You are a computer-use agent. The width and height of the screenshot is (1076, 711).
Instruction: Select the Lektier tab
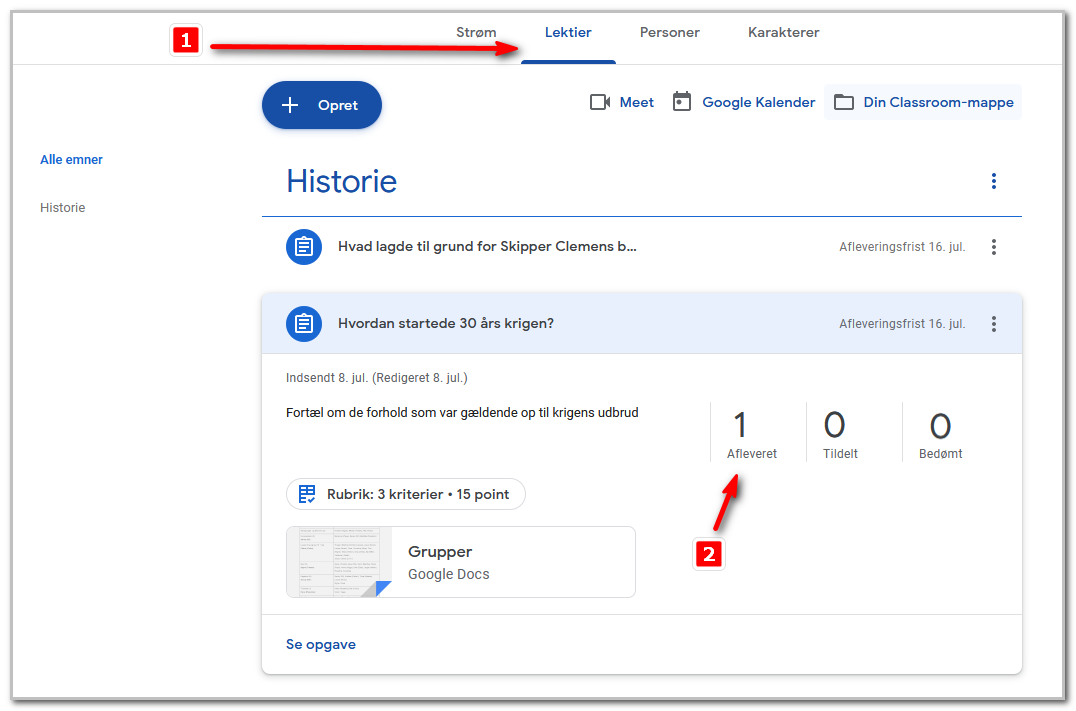pos(568,32)
